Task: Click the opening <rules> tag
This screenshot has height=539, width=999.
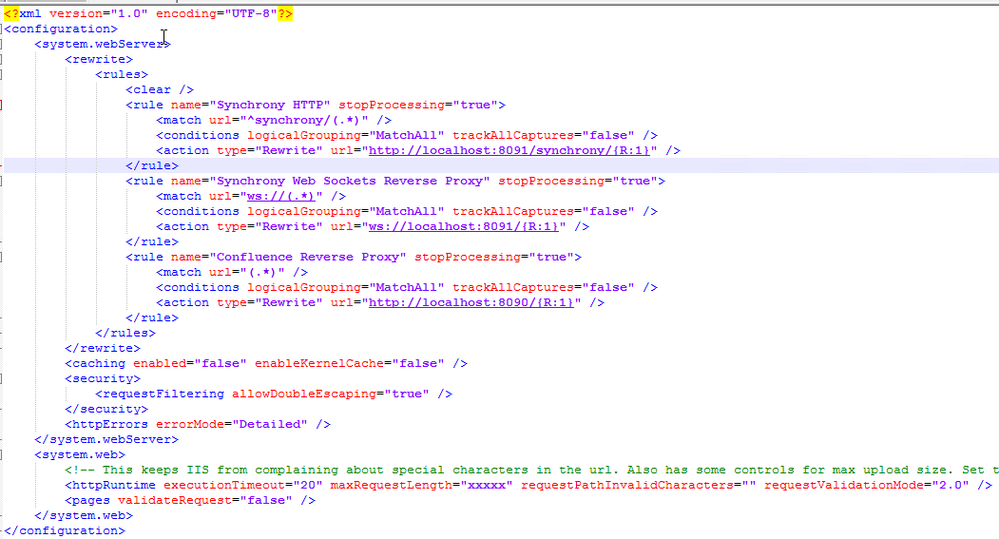Action: [x=122, y=75]
